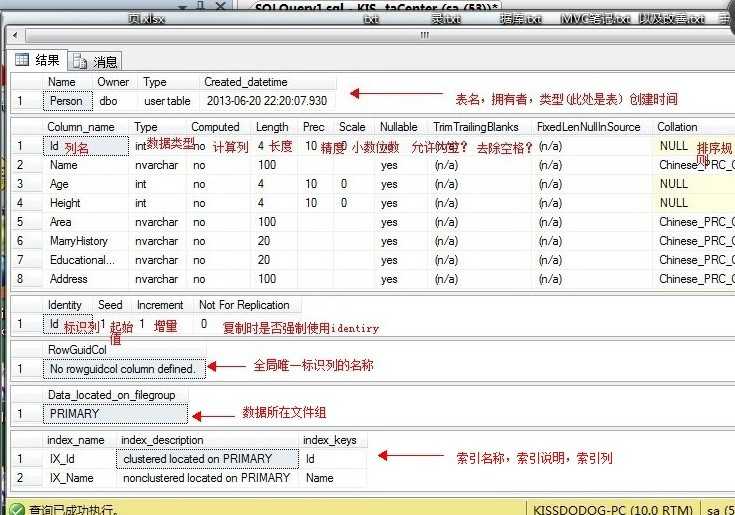Select the MarryHistory cell
The width and height of the screenshot is (735, 515).
click(x=86, y=241)
